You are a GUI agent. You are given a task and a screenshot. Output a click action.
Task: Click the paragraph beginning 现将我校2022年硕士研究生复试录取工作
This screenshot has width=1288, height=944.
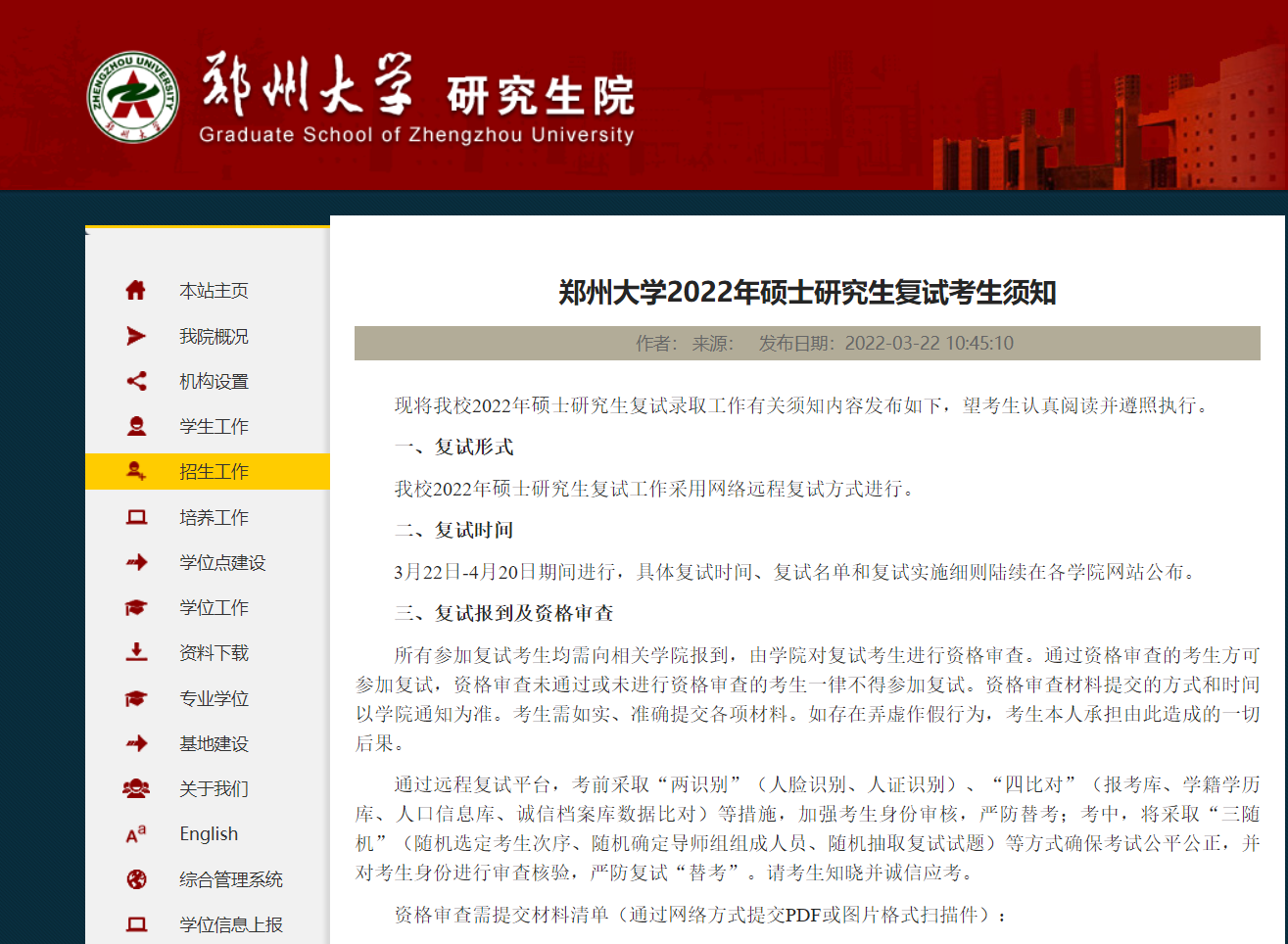click(x=804, y=405)
